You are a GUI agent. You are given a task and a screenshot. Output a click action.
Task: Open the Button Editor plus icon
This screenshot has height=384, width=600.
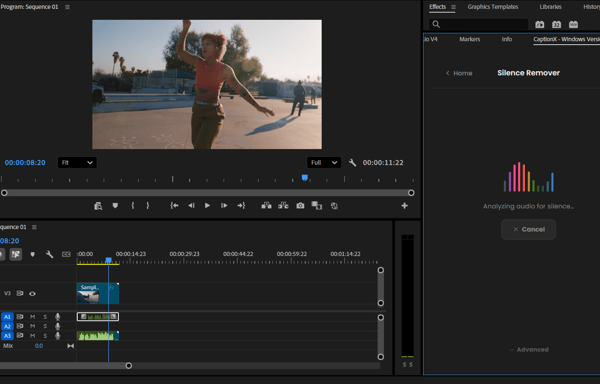(x=404, y=206)
